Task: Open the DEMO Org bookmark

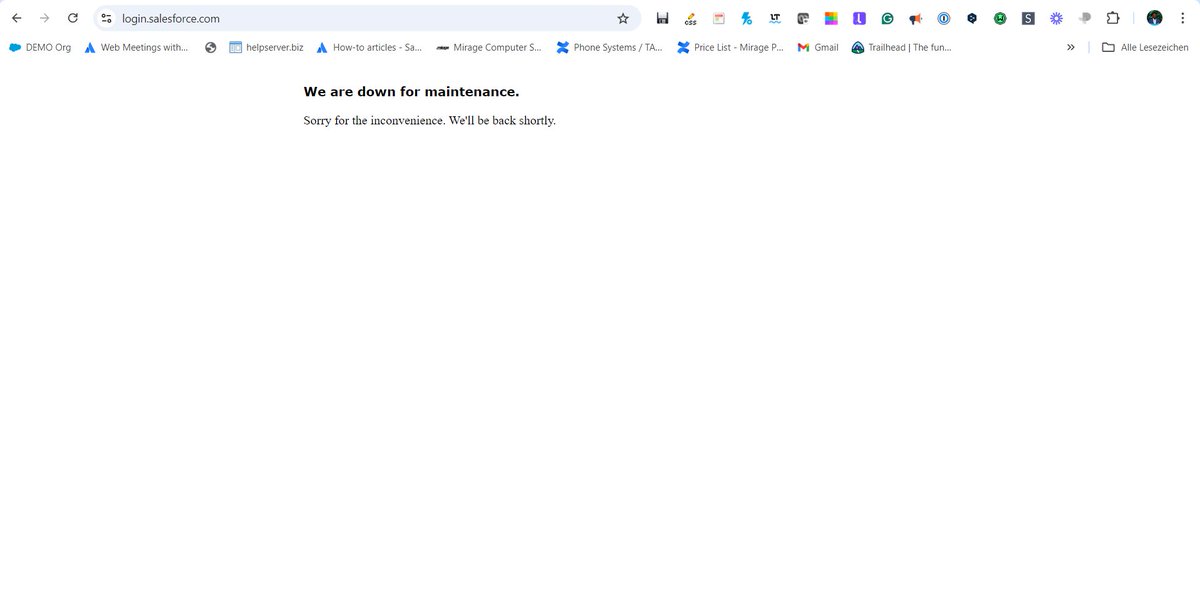Action: coord(39,47)
